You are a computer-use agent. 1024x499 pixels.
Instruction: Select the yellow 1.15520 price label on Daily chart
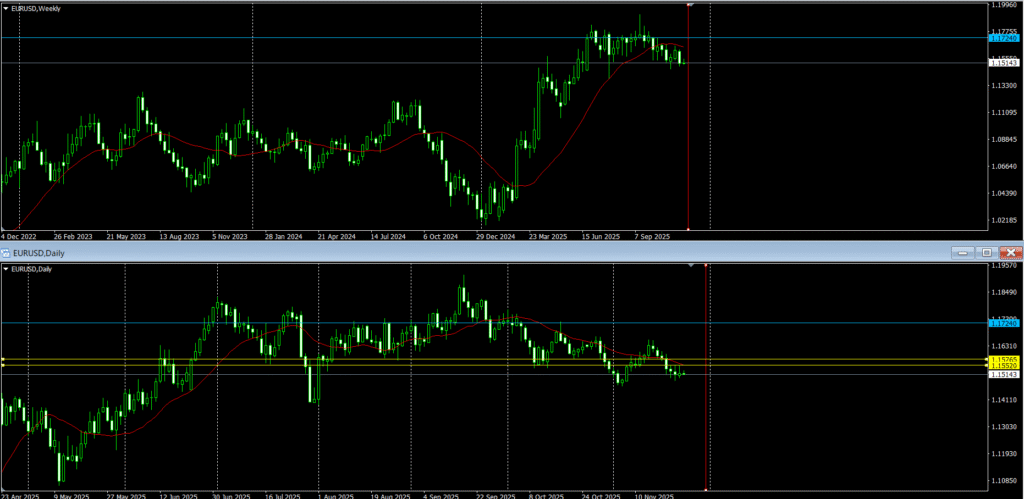[x=1003, y=366]
